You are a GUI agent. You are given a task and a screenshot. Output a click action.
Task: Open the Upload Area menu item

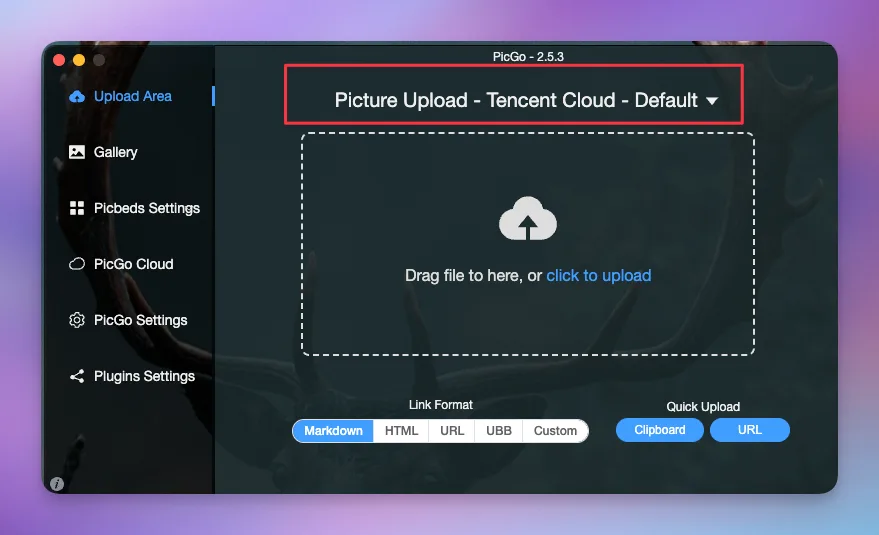point(133,96)
